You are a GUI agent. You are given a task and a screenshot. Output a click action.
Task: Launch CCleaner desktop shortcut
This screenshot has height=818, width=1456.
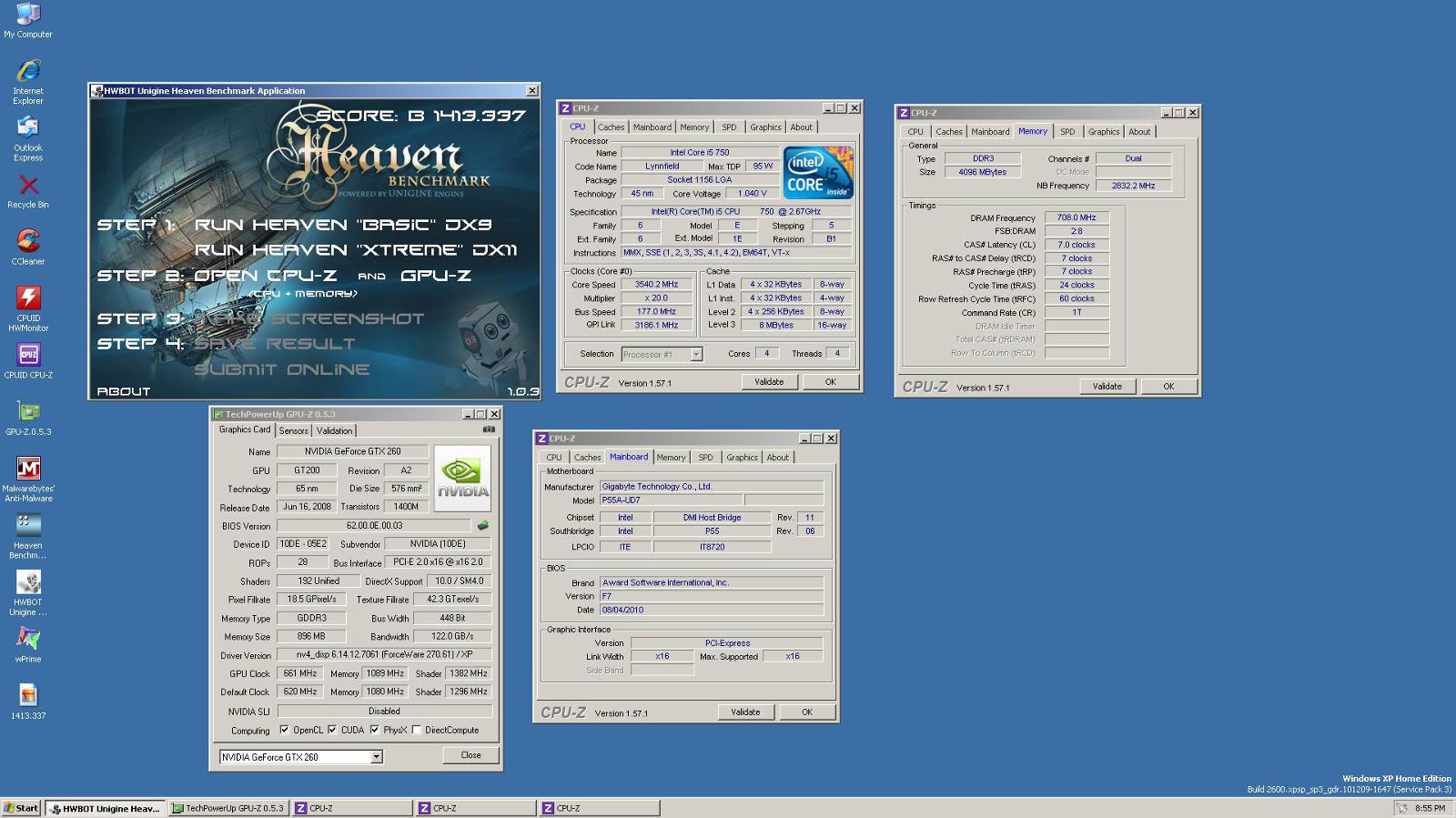[28, 247]
